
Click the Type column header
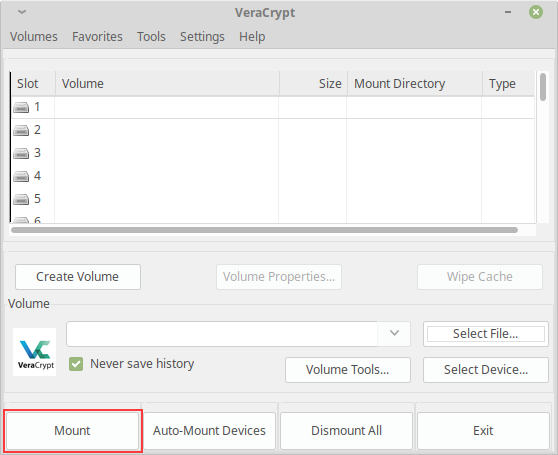coord(509,84)
